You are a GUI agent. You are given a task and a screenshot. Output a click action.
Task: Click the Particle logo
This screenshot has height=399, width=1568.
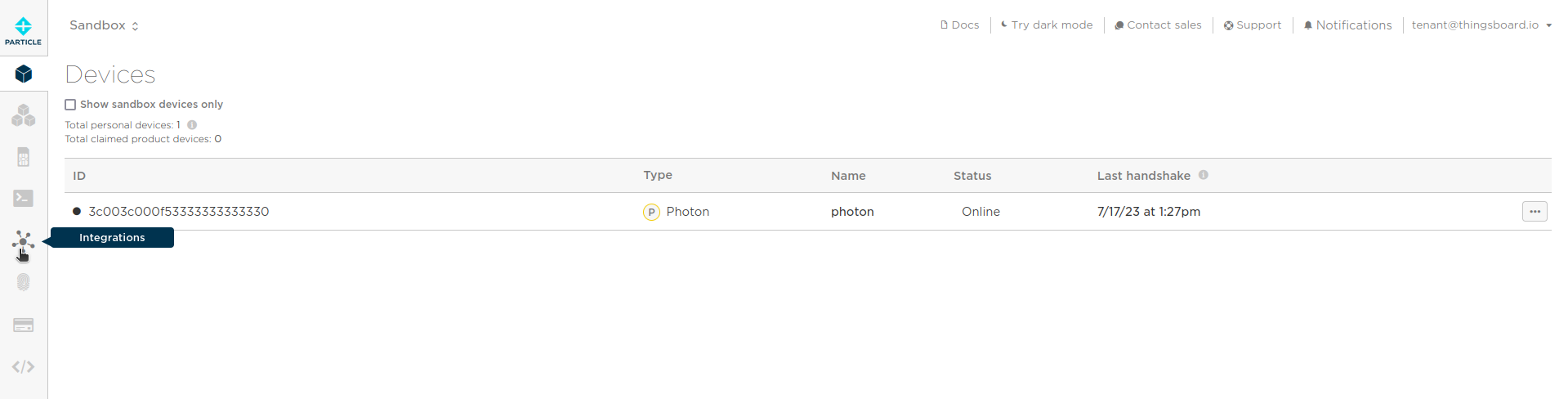23,29
